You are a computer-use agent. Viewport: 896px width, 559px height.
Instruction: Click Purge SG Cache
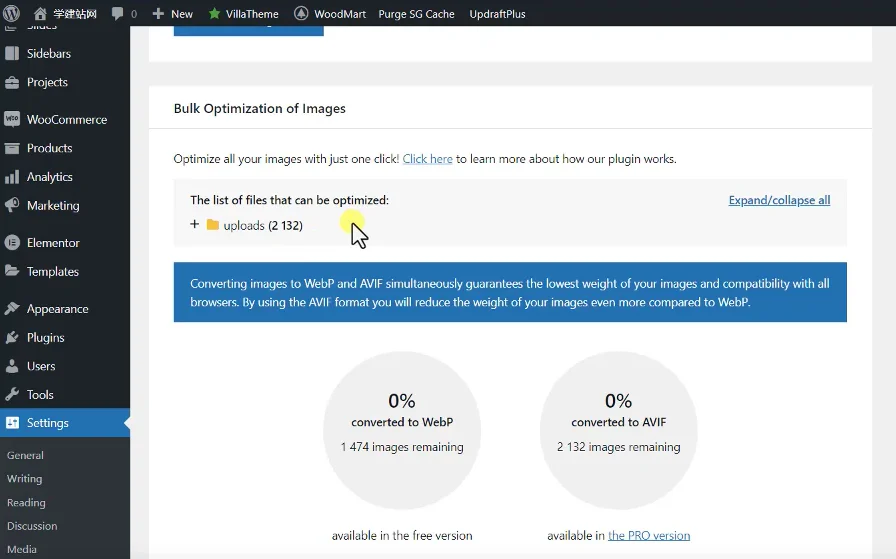417,14
